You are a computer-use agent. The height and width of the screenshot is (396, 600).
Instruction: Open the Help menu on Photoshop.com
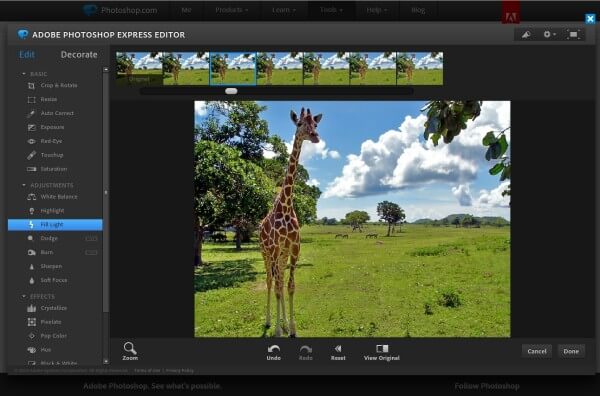377,10
